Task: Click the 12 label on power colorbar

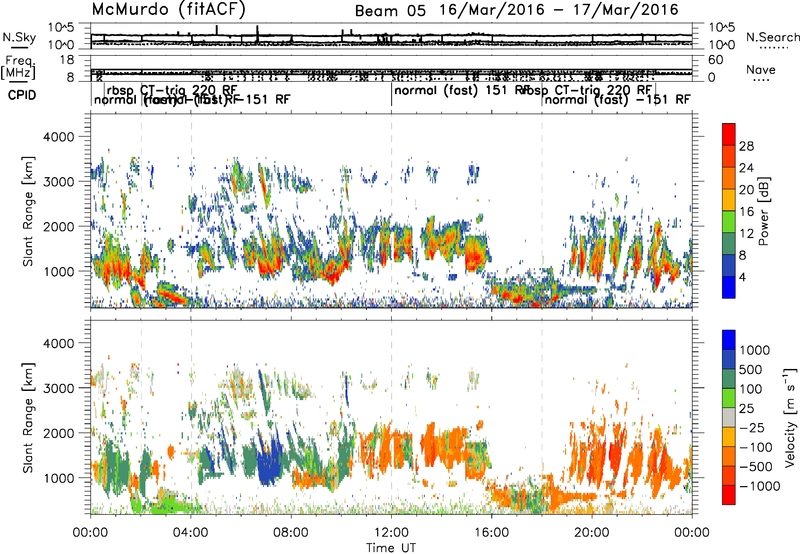Action: pyautogui.click(x=746, y=234)
